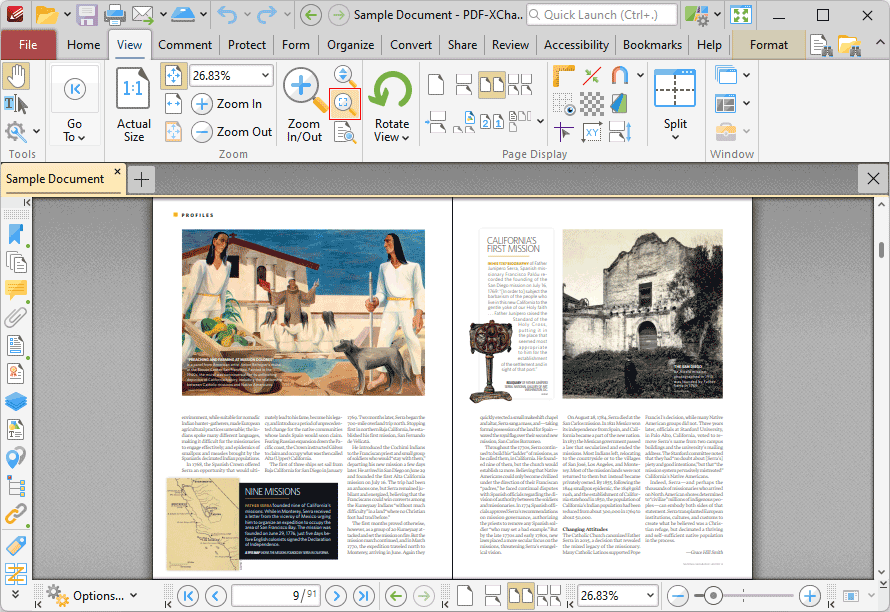The width and height of the screenshot is (890, 612).
Task: Open Attachments paperclip pane in sidebar
Action: (x=16, y=317)
